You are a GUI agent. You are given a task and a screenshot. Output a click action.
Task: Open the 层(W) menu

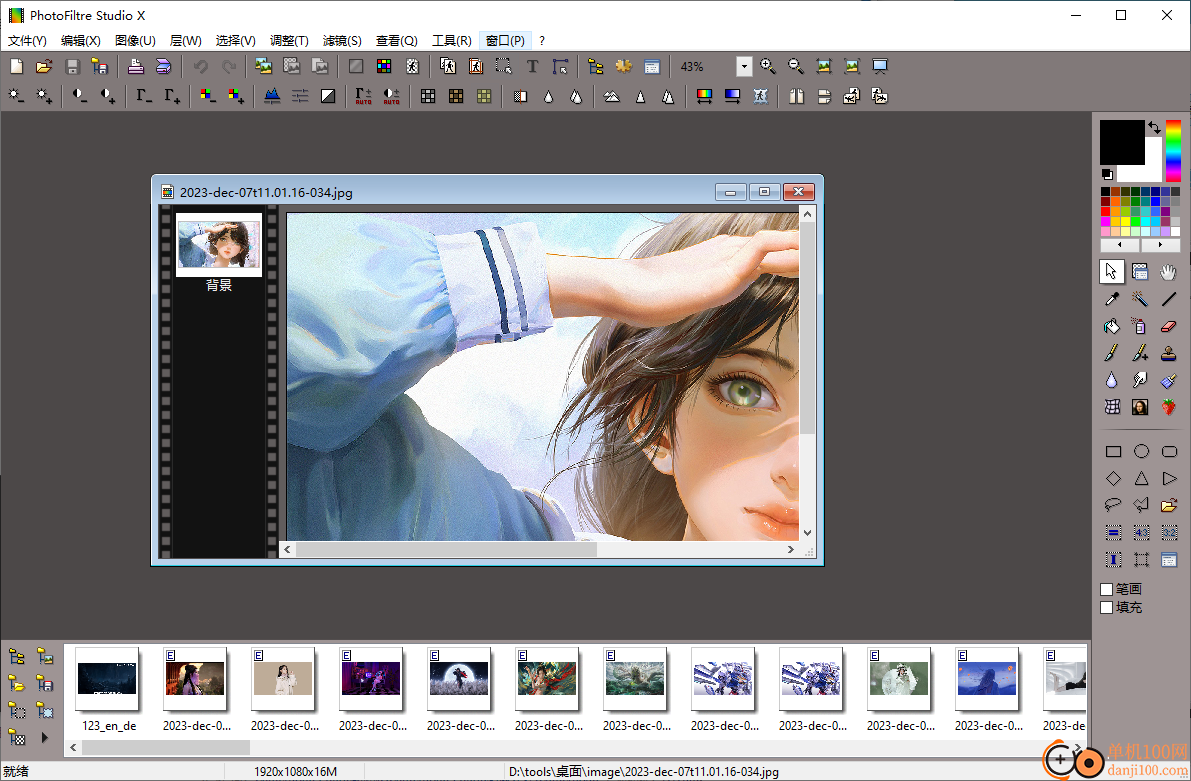(185, 41)
